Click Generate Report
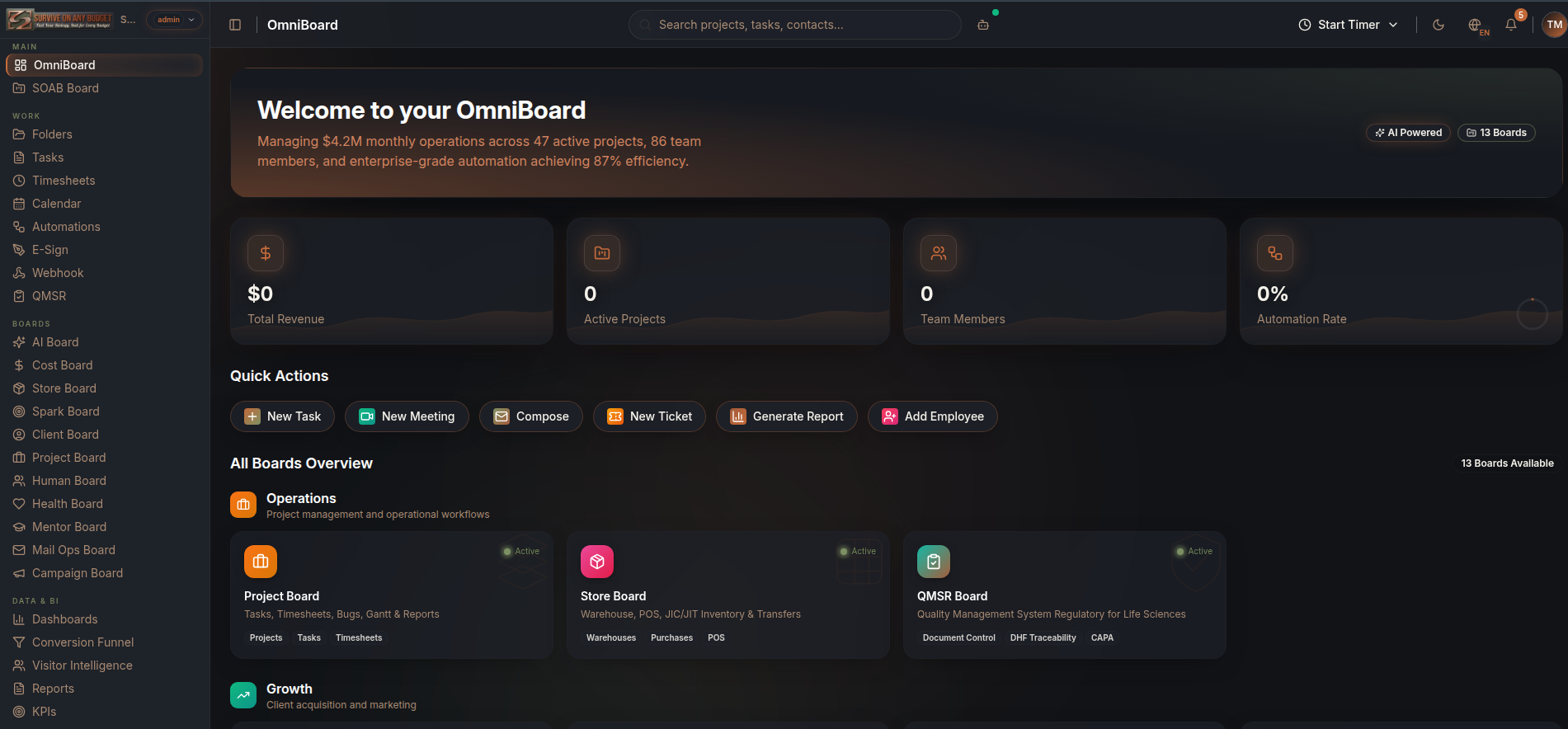 pos(787,416)
